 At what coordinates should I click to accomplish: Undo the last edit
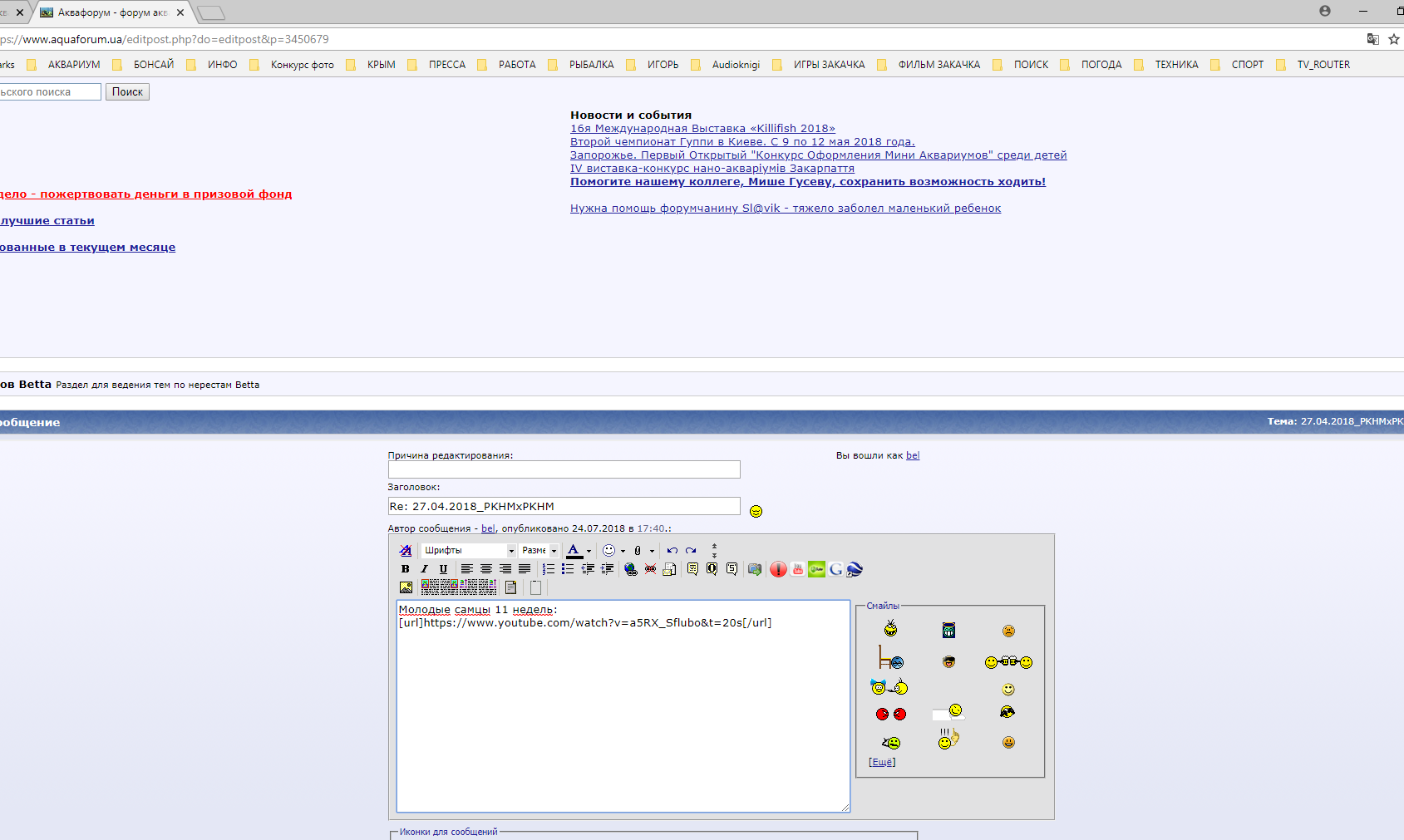[672, 550]
